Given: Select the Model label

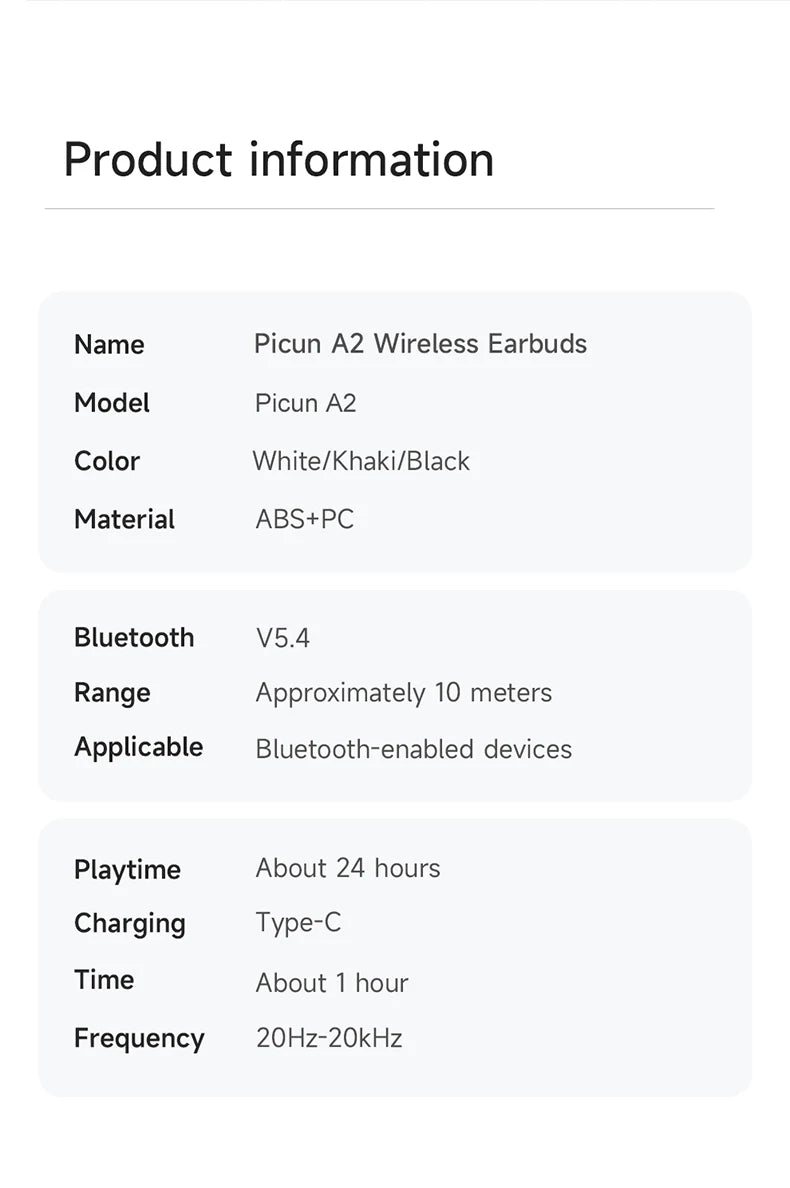Looking at the screenshot, I should [112, 403].
